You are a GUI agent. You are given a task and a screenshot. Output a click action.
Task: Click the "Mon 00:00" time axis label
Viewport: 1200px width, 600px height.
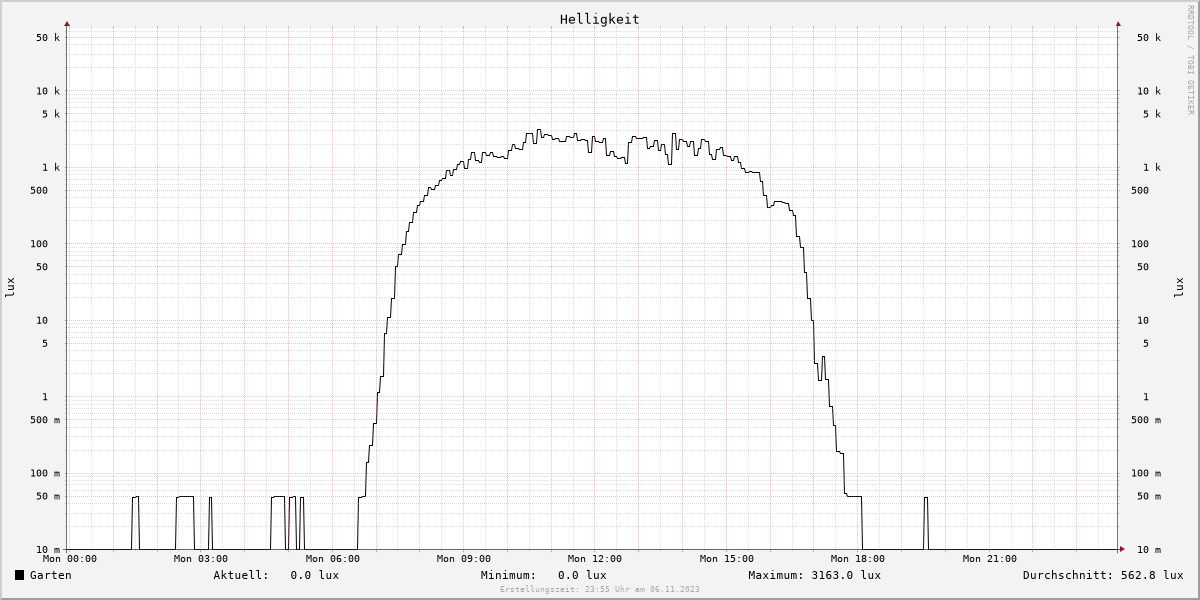(x=70, y=559)
